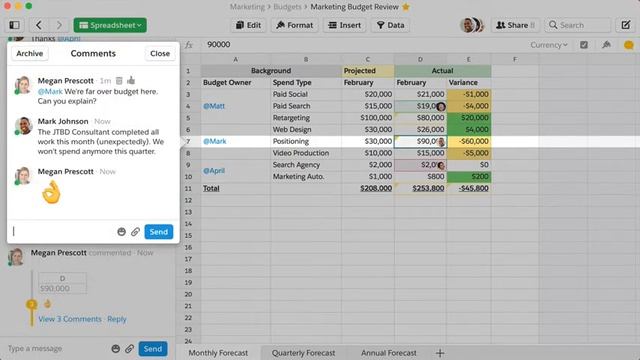
Task: Click Send beside Type a message
Action: (x=153, y=349)
